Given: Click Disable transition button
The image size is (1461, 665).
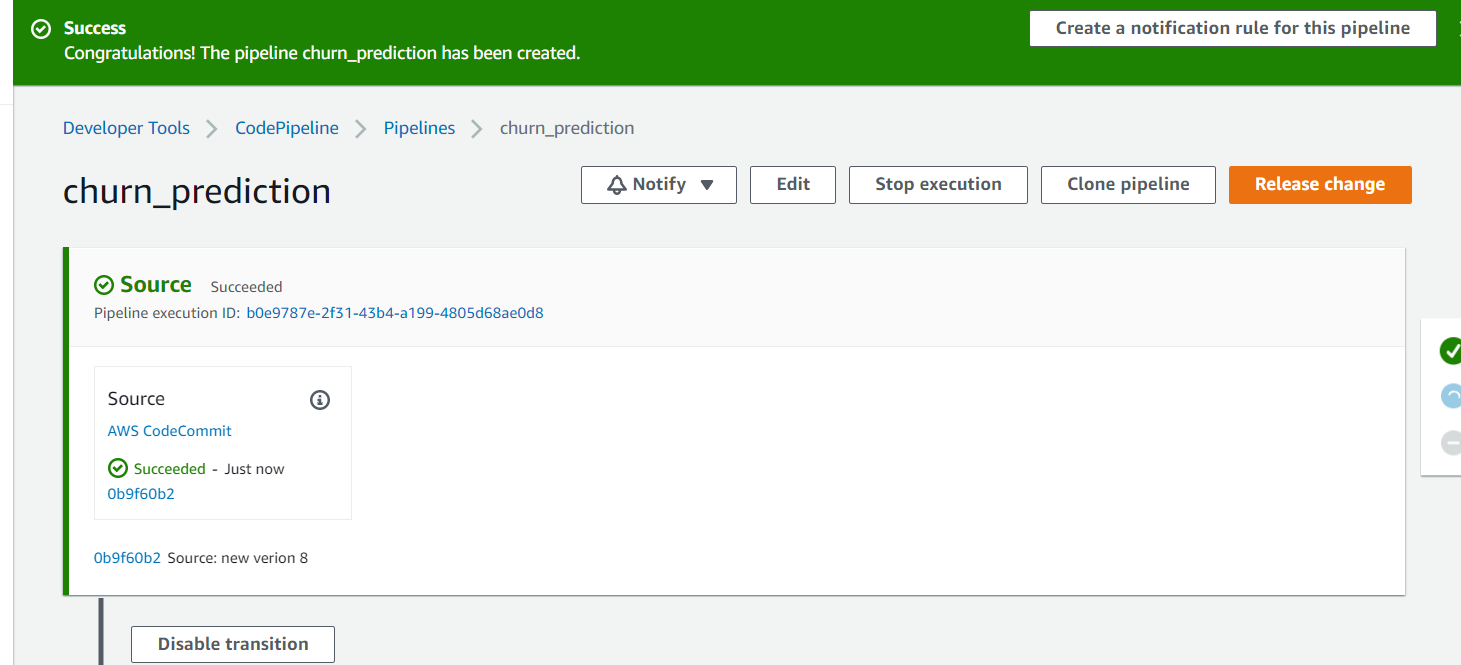Looking at the screenshot, I should point(233,644).
